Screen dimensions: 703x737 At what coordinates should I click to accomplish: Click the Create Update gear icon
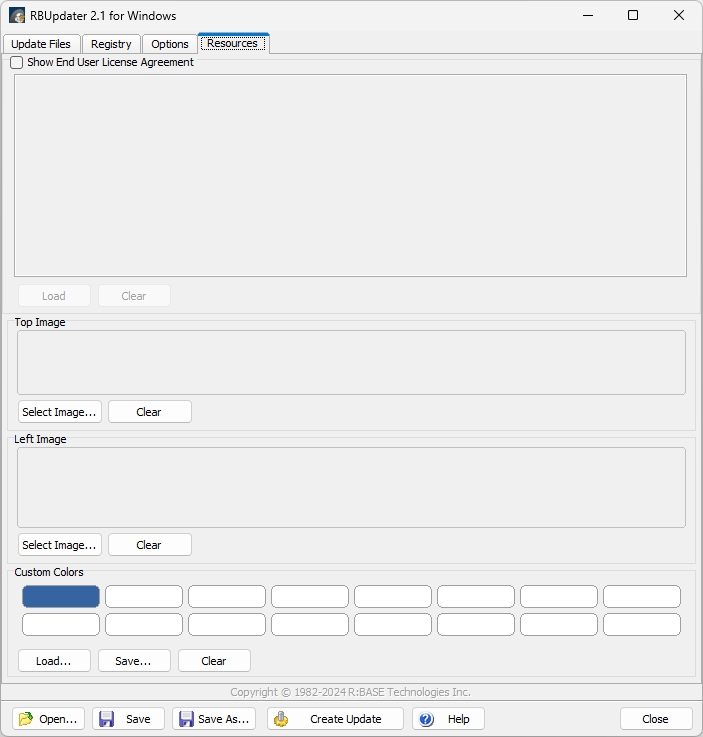[x=281, y=719]
